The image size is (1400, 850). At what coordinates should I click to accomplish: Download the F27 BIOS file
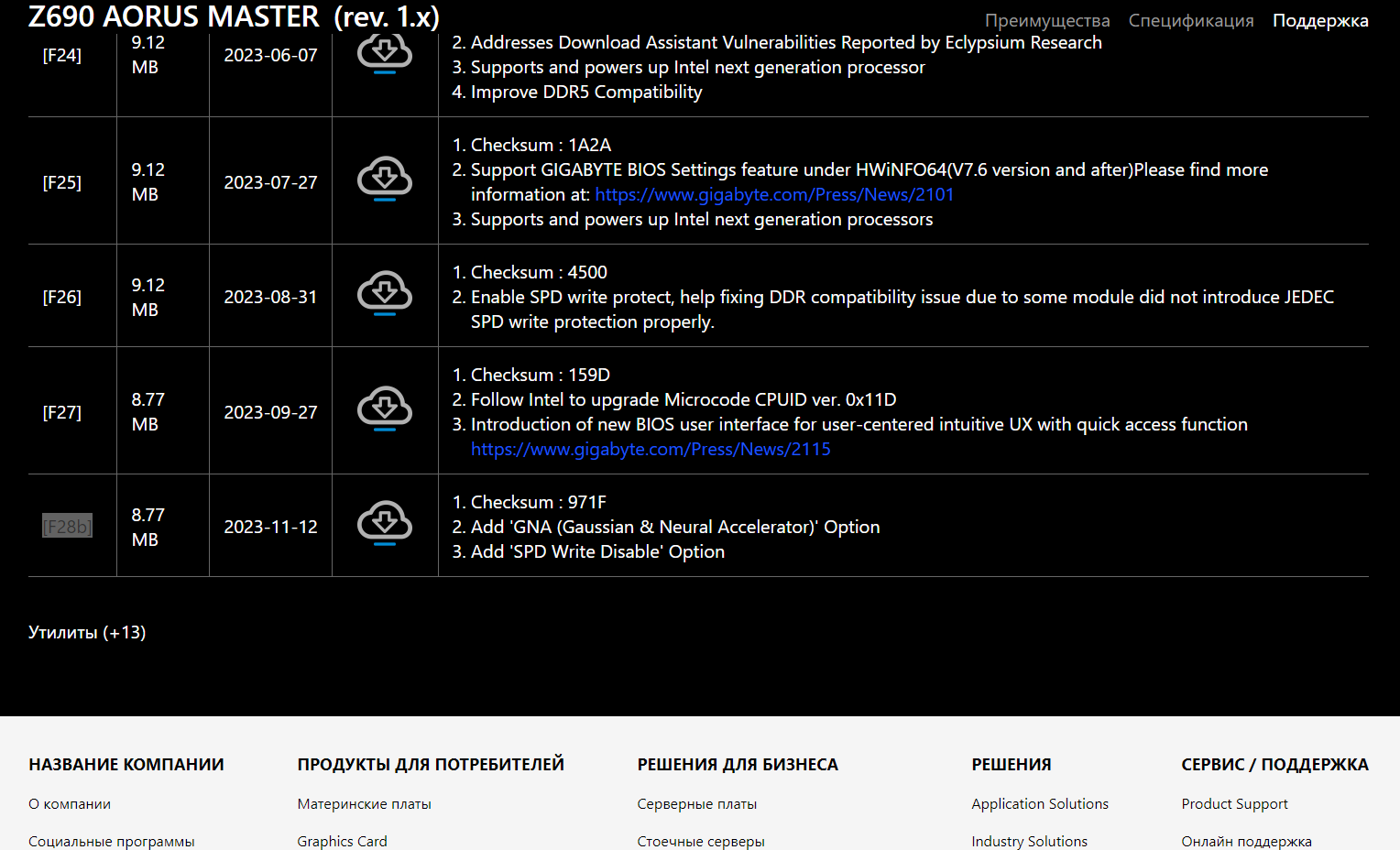[x=385, y=409]
